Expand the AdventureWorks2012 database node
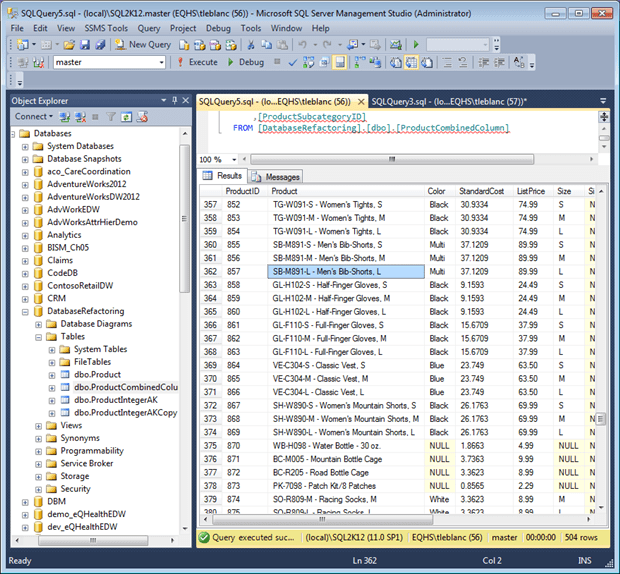Viewport: 620px width, 574px height. [25, 185]
